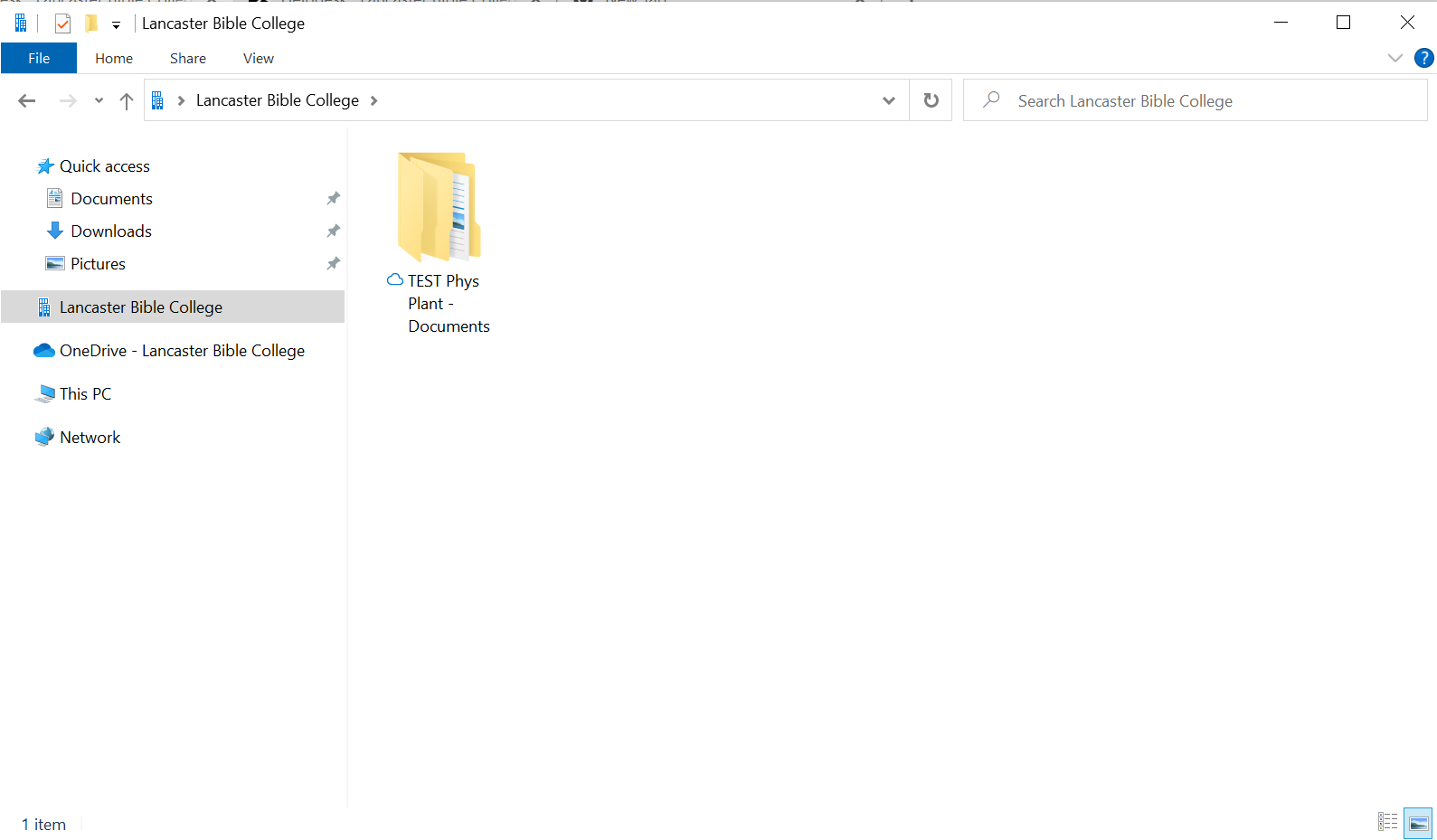Expand chevron before Lancaster Bible College breadcrumb
This screenshot has height=840, width=1437.
point(181,100)
